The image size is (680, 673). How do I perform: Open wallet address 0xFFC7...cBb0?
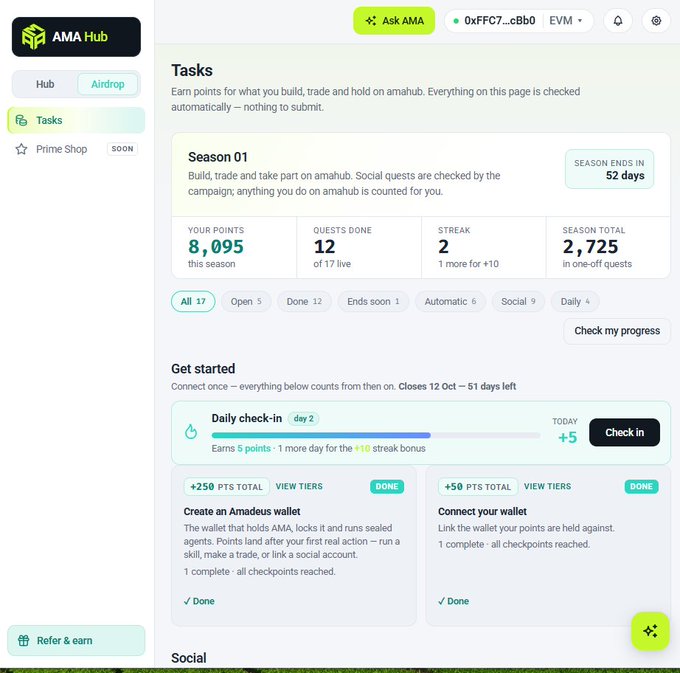[x=500, y=20]
